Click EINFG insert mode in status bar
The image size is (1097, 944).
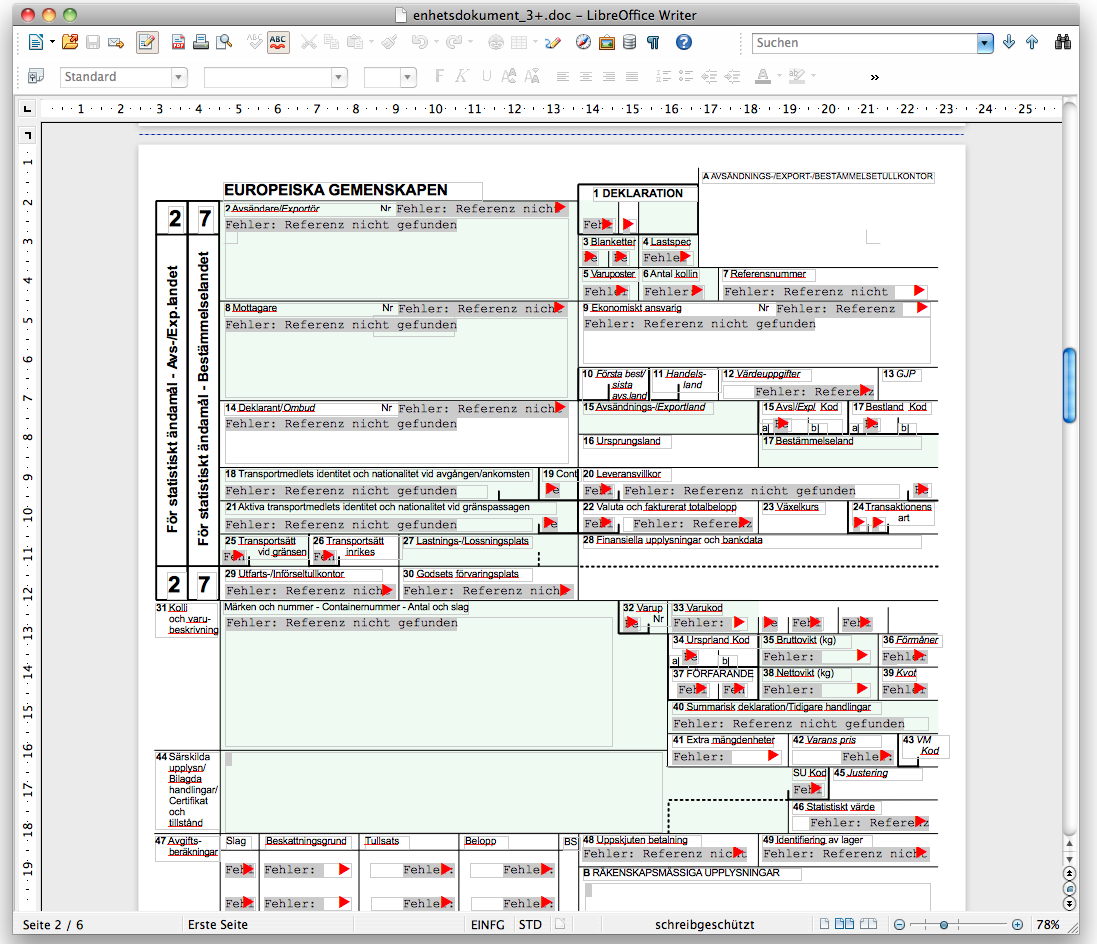pyautogui.click(x=488, y=925)
